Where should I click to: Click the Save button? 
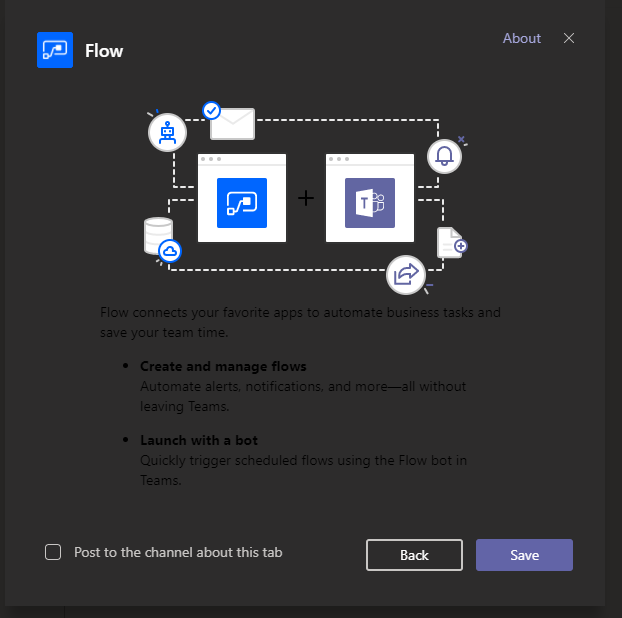[x=524, y=555]
